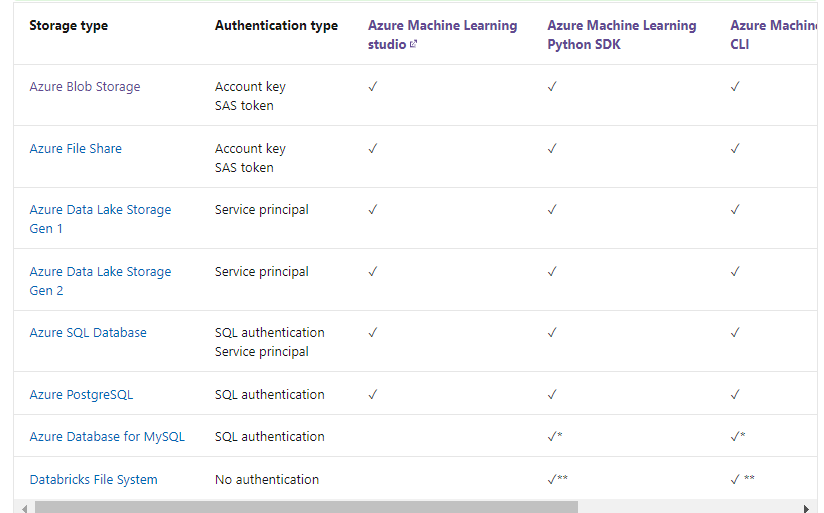Click the horizontal scrollbar left arrow
The height and width of the screenshot is (513, 824).
tap(20, 507)
